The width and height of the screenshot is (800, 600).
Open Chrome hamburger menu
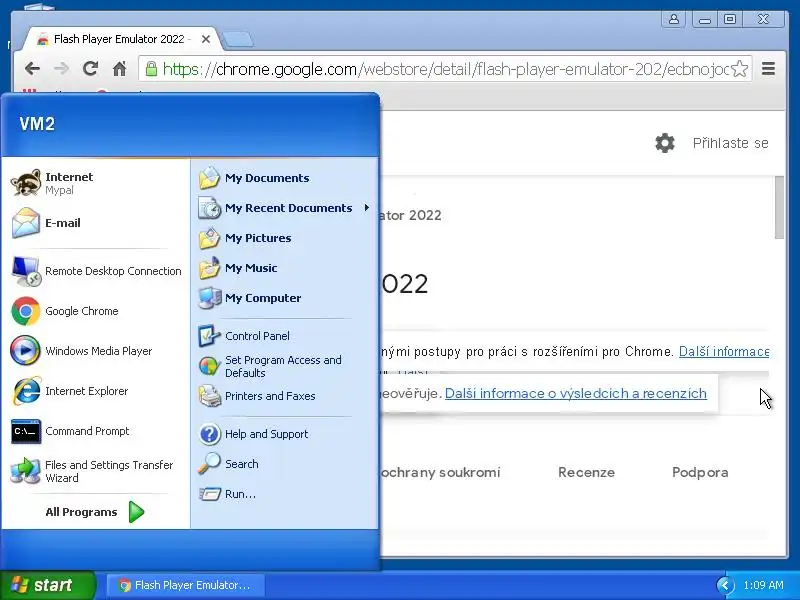[x=768, y=68]
